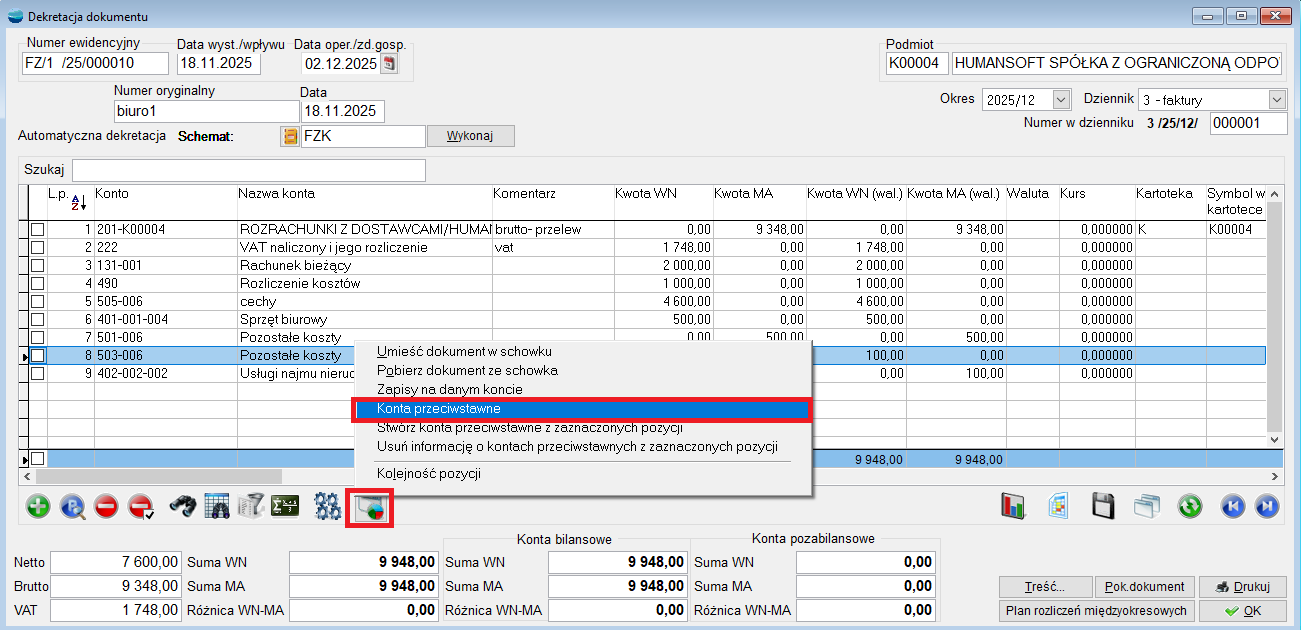The image size is (1301, 630).
Task: Tick checkbox for row 9 account 402-002-002
Action: click(x=37, y=374)
